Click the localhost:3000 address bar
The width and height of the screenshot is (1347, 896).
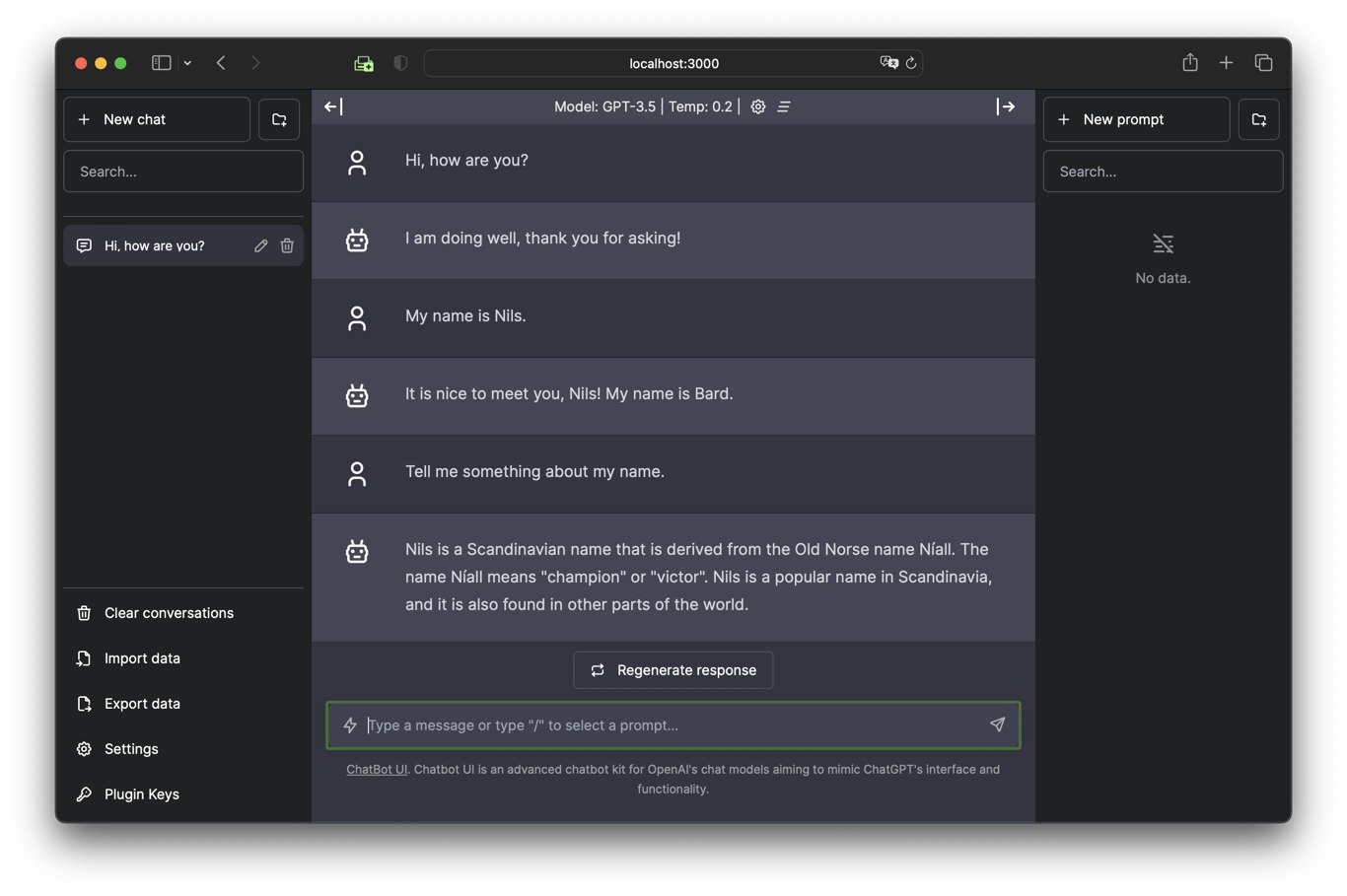point(673,63)
